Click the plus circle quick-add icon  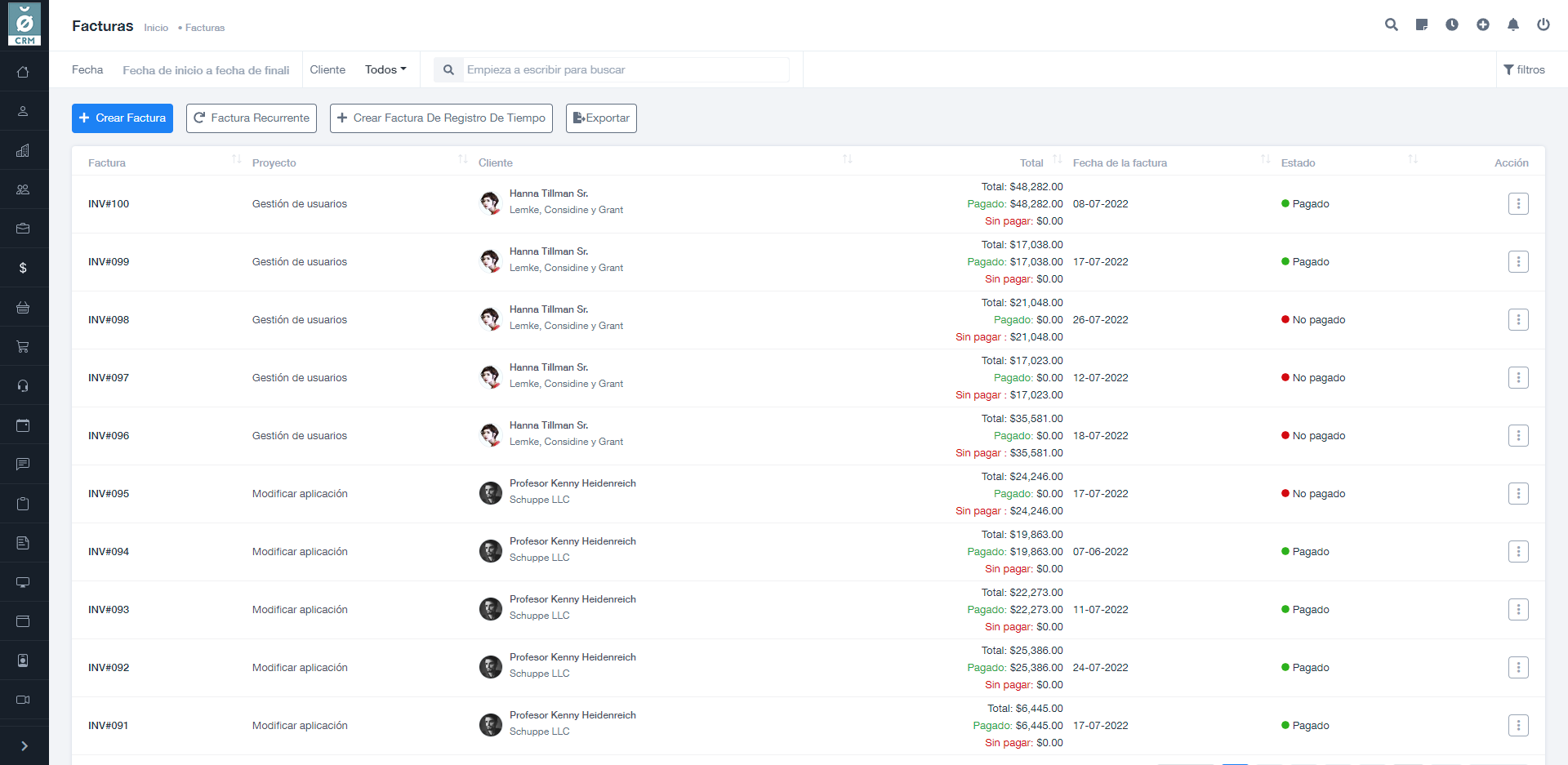1483,24
